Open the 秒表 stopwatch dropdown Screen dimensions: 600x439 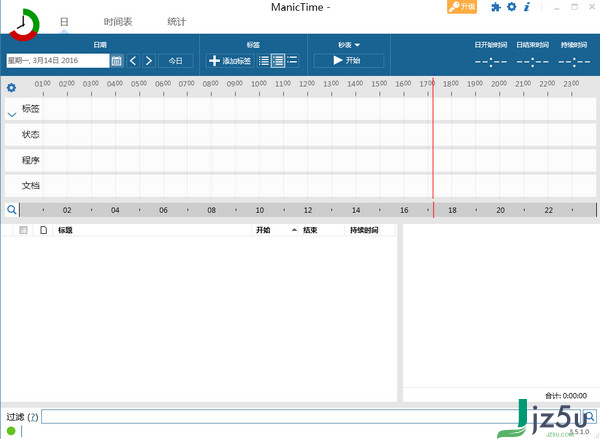click(349, 45)
